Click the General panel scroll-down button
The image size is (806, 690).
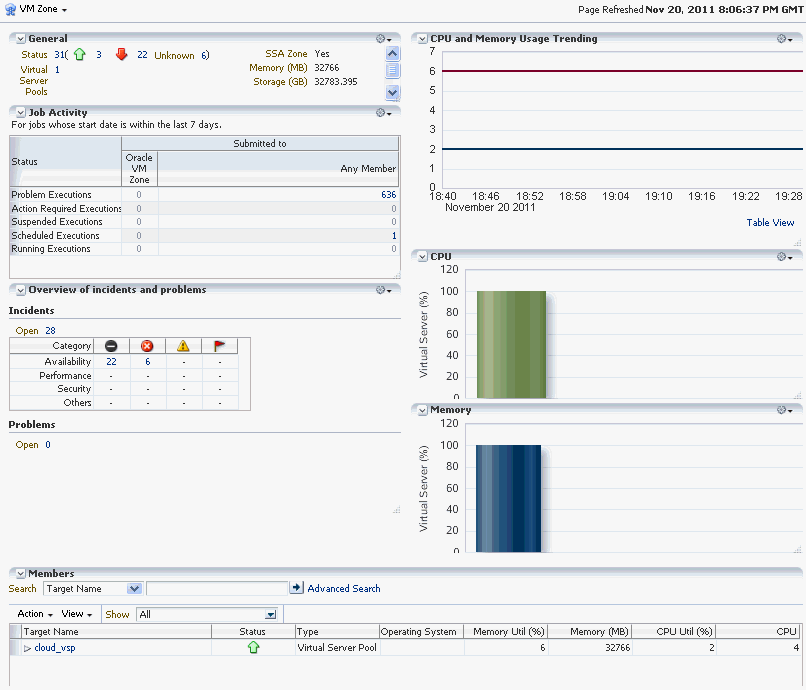[x=393, y=93]
